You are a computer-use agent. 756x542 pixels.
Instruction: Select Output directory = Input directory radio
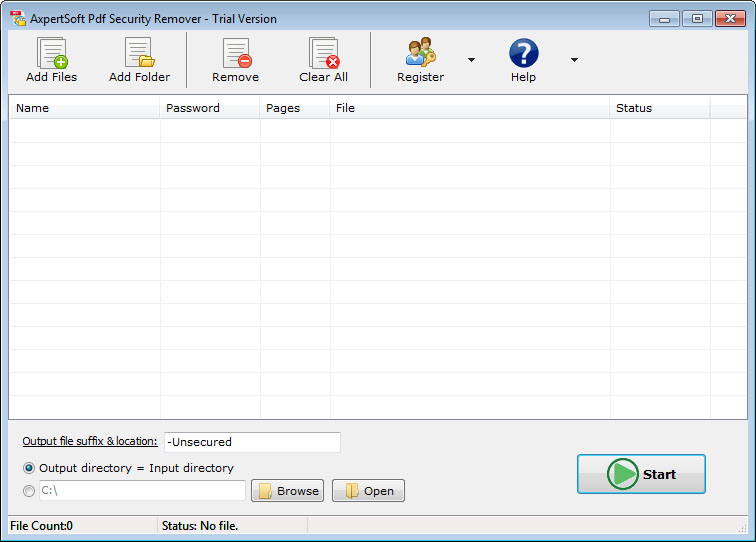[x=29, y=468]
